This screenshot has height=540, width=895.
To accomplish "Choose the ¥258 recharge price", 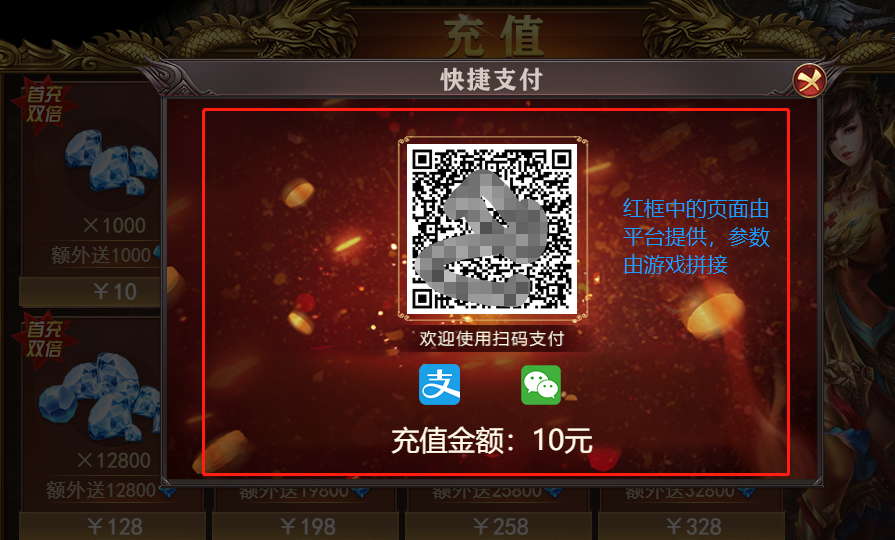I will 498,526.
